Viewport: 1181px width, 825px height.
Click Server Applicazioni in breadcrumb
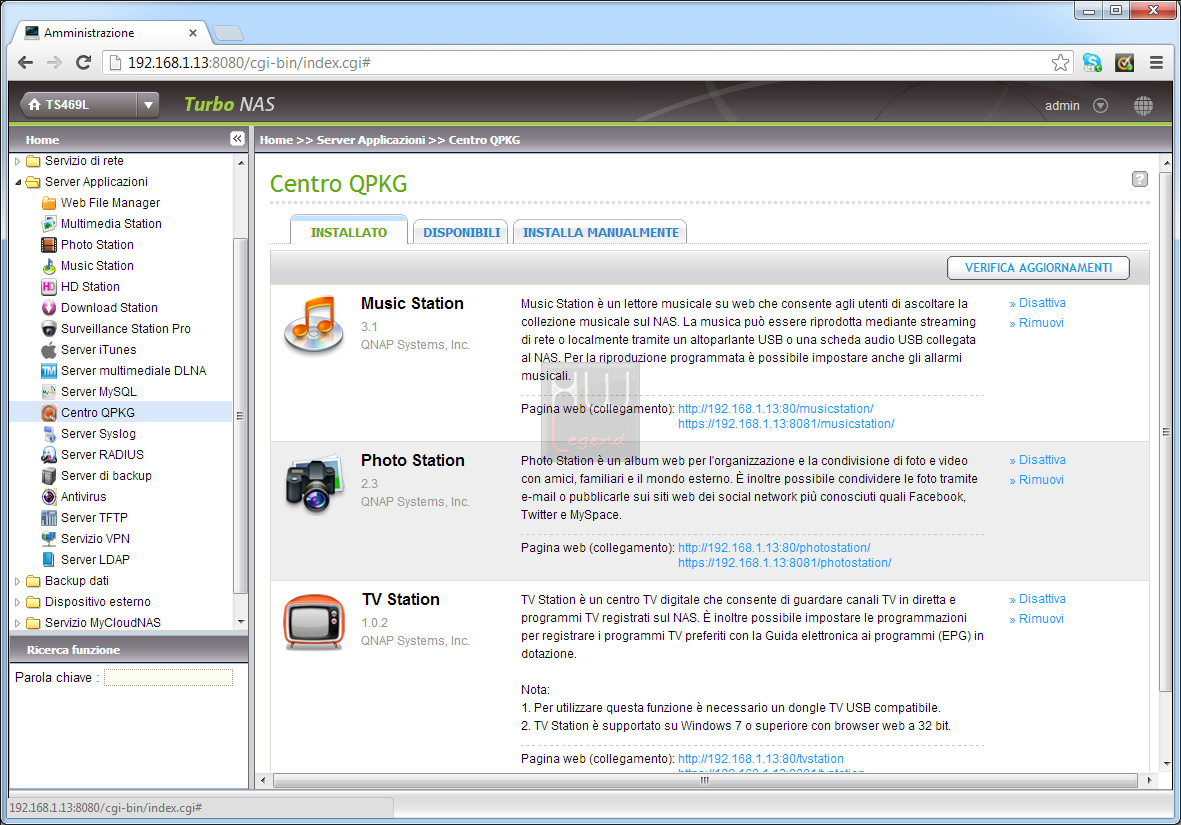(371, 139)
